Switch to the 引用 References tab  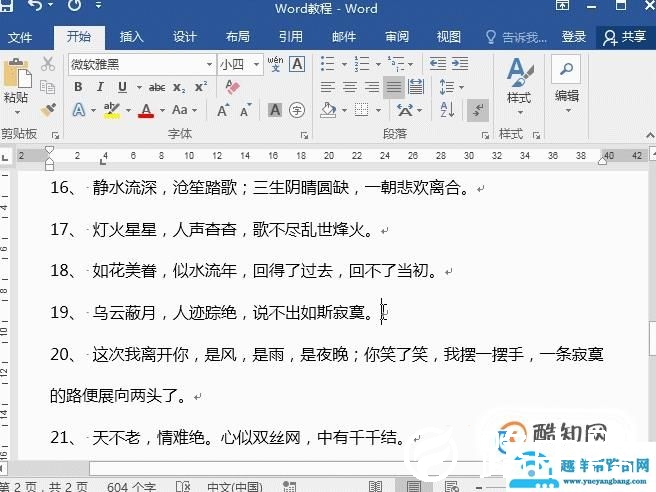point(291,37)
